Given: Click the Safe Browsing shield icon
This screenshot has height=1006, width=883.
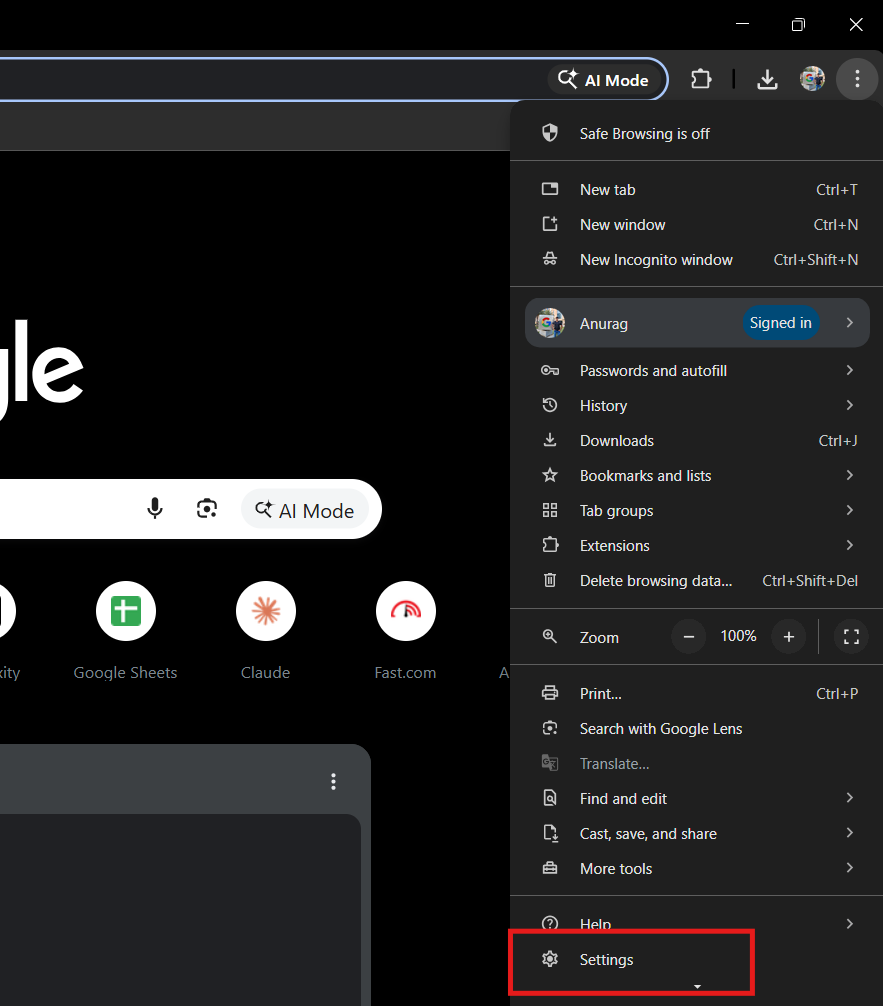Looking at the screenshot, I should (x=550, y=132).
